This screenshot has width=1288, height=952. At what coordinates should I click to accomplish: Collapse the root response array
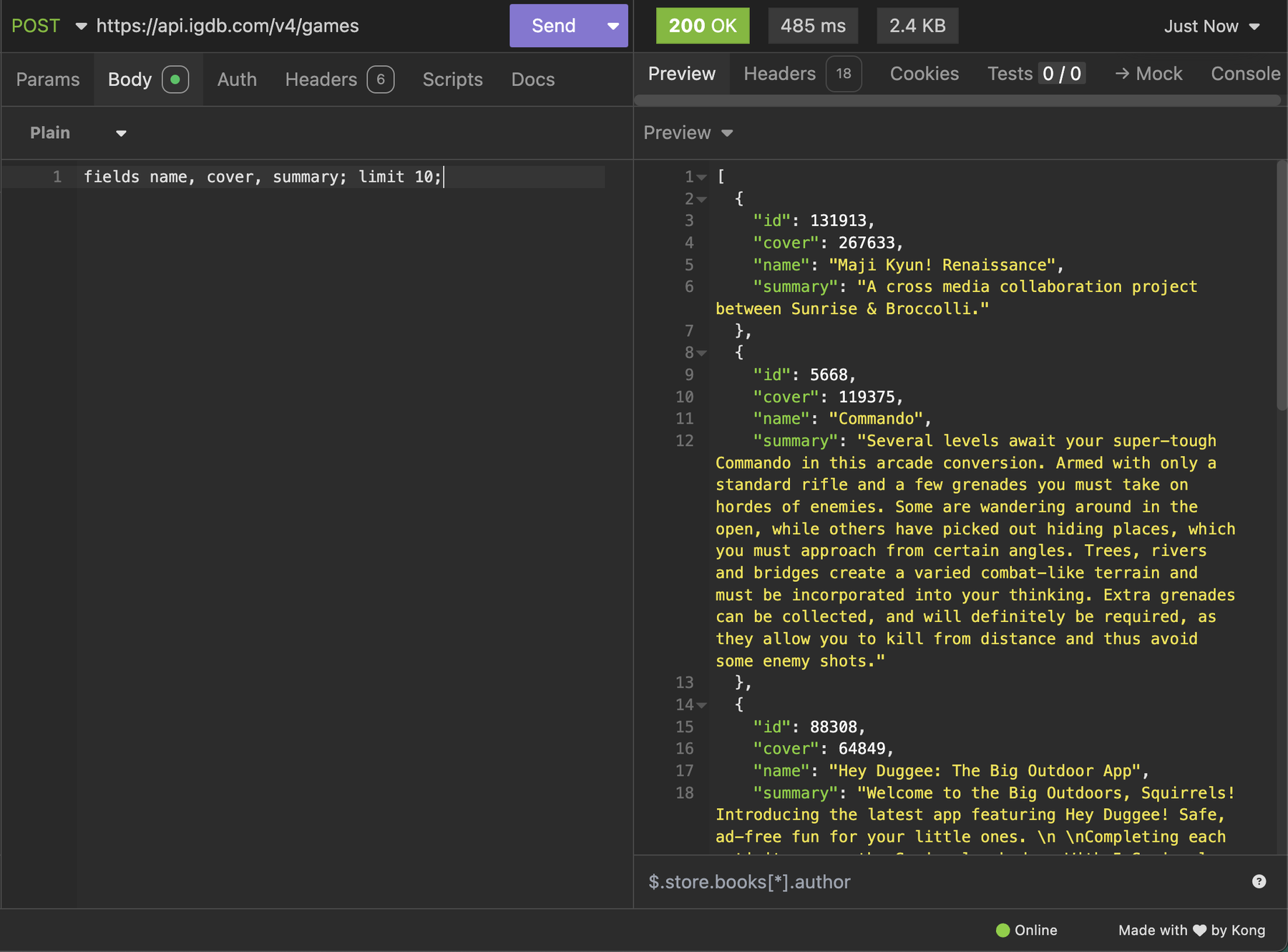[702, 177]
